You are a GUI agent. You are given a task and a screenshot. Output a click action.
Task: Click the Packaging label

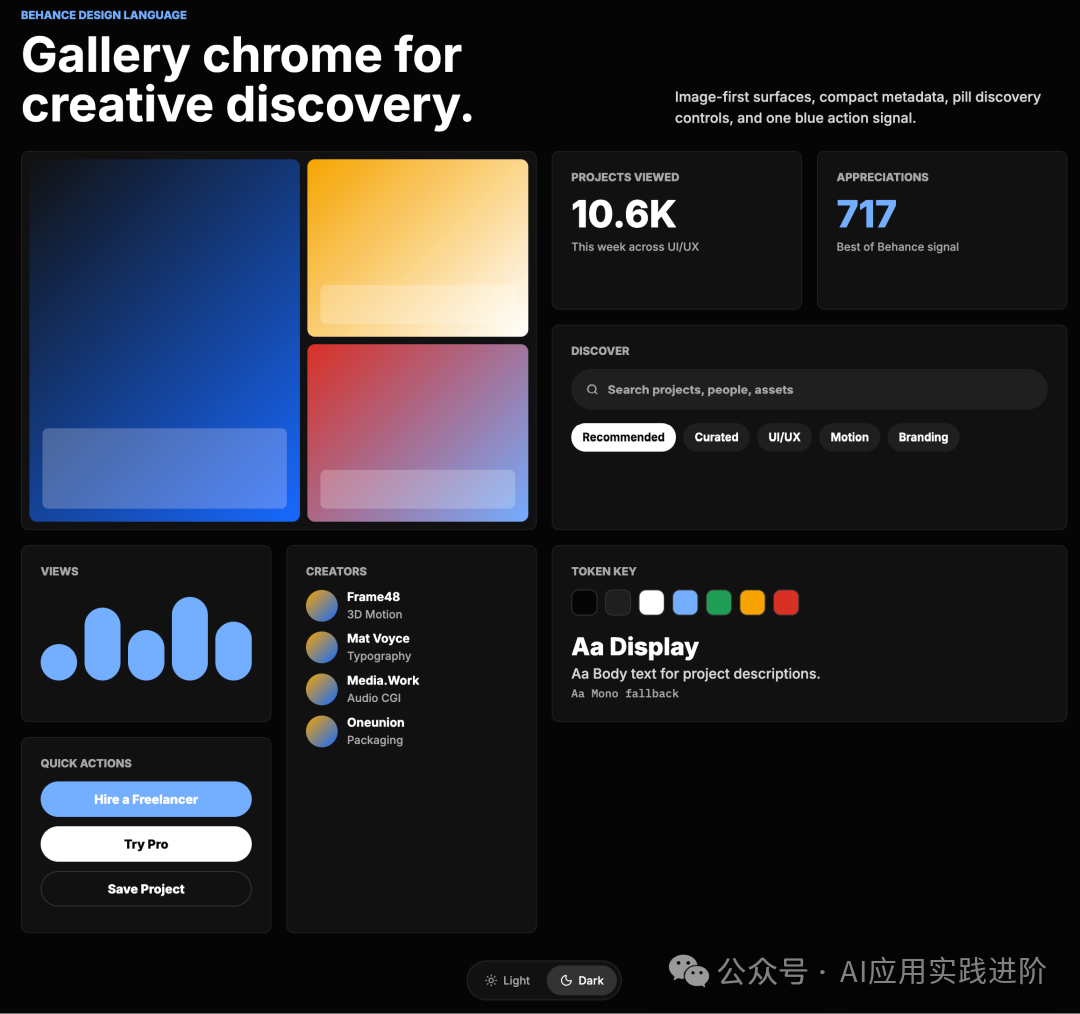(375, 740)
